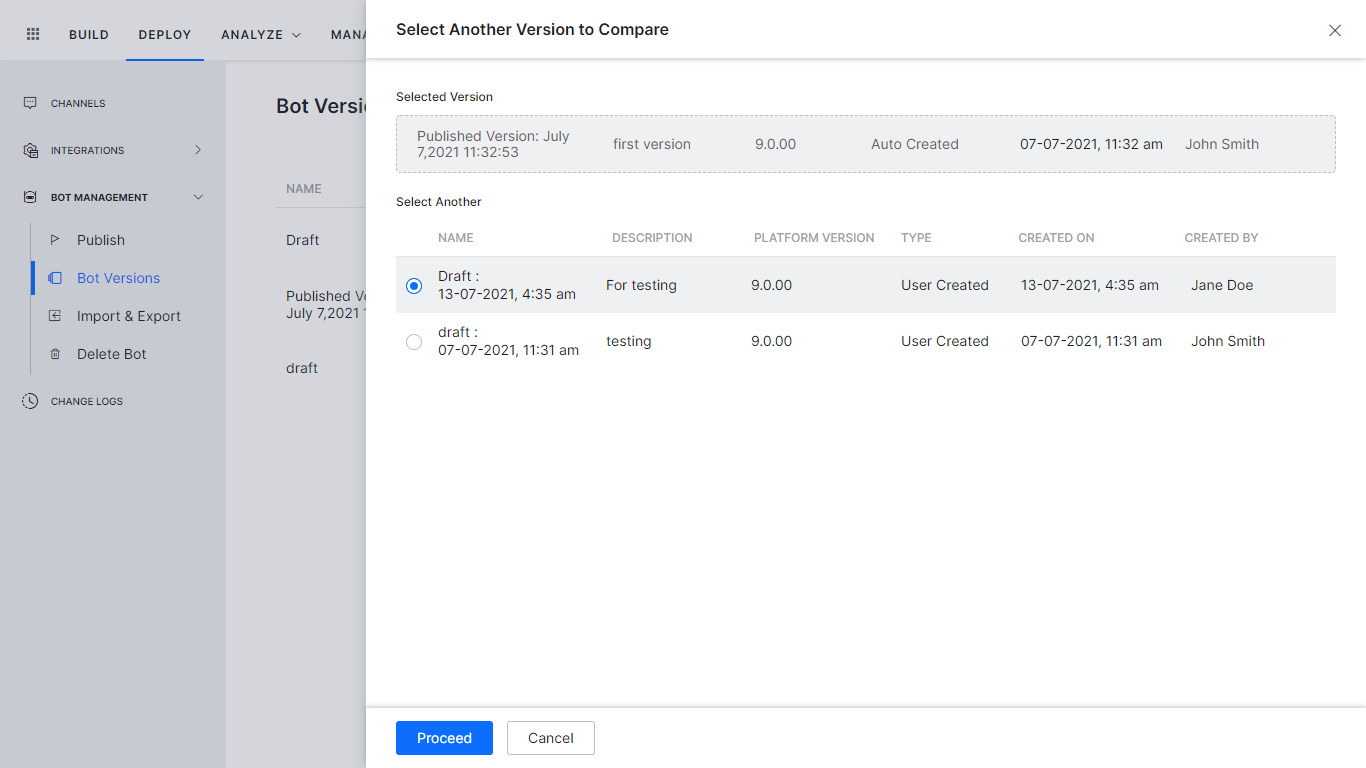Click the Integrations icon
The height and width of the screenshot is (768, 1366).
(30, 150)
